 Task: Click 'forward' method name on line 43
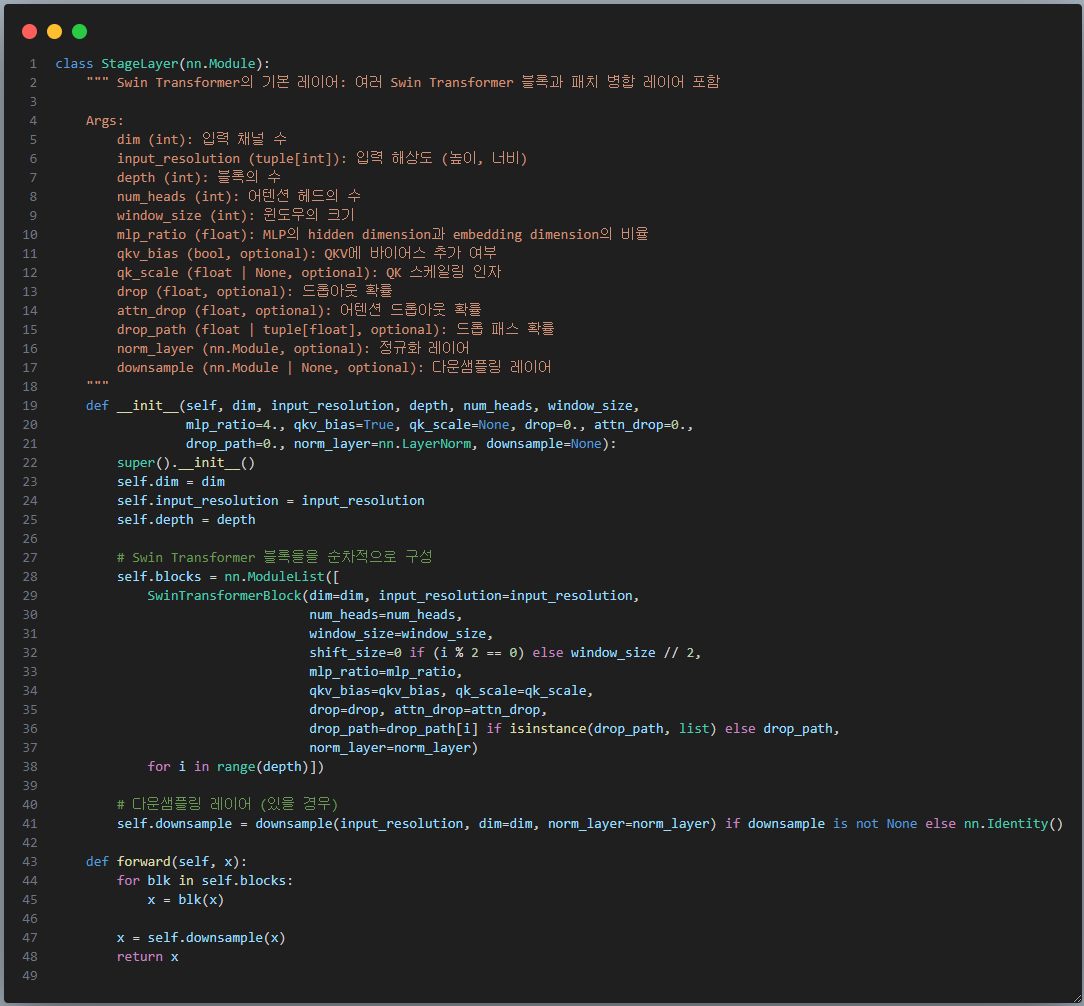[x=144, y=862]
